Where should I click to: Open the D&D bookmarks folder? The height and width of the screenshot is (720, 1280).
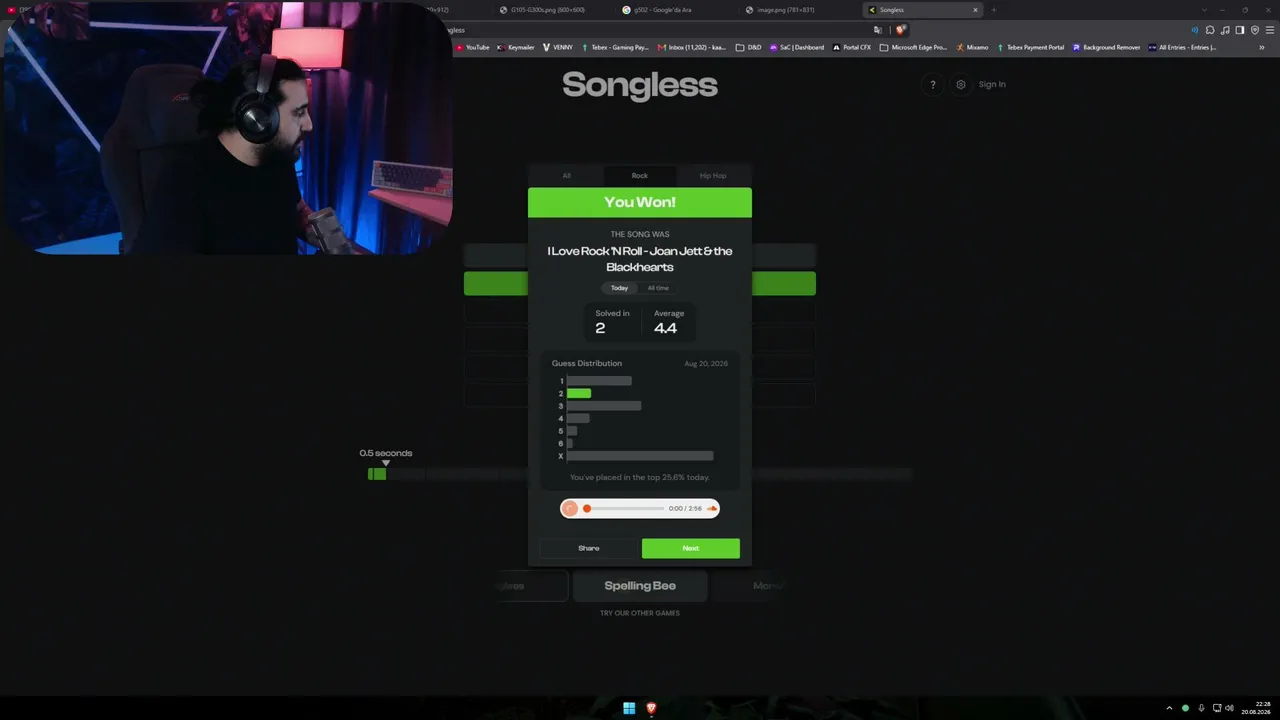point(749,47)
